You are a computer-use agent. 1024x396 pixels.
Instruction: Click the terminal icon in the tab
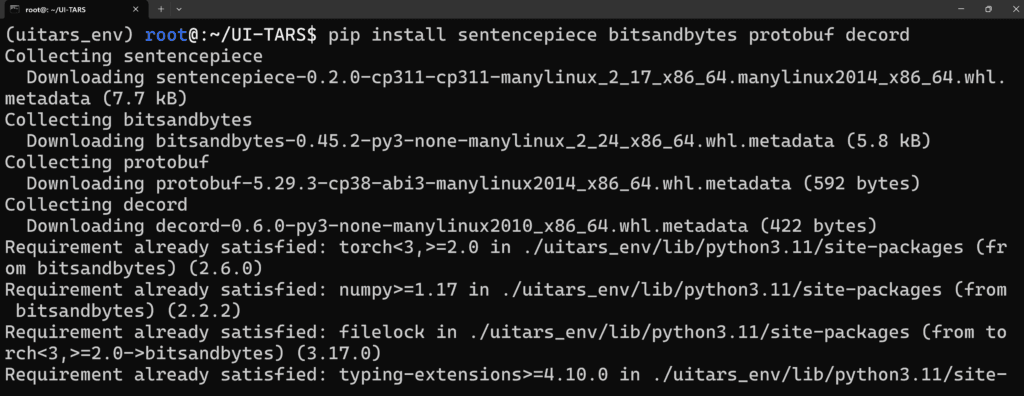point(15,9)
